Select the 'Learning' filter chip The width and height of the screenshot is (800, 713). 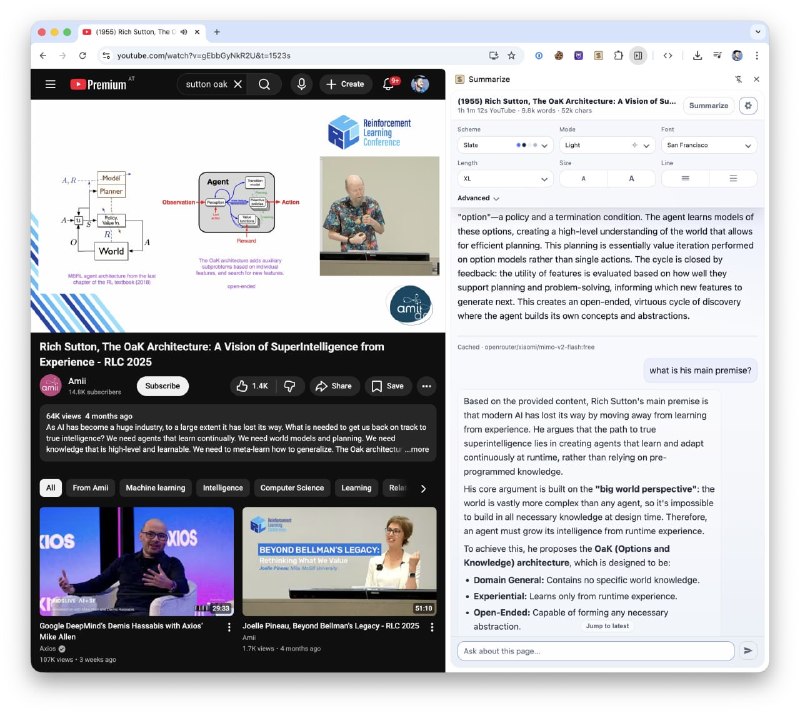point(356,488)
